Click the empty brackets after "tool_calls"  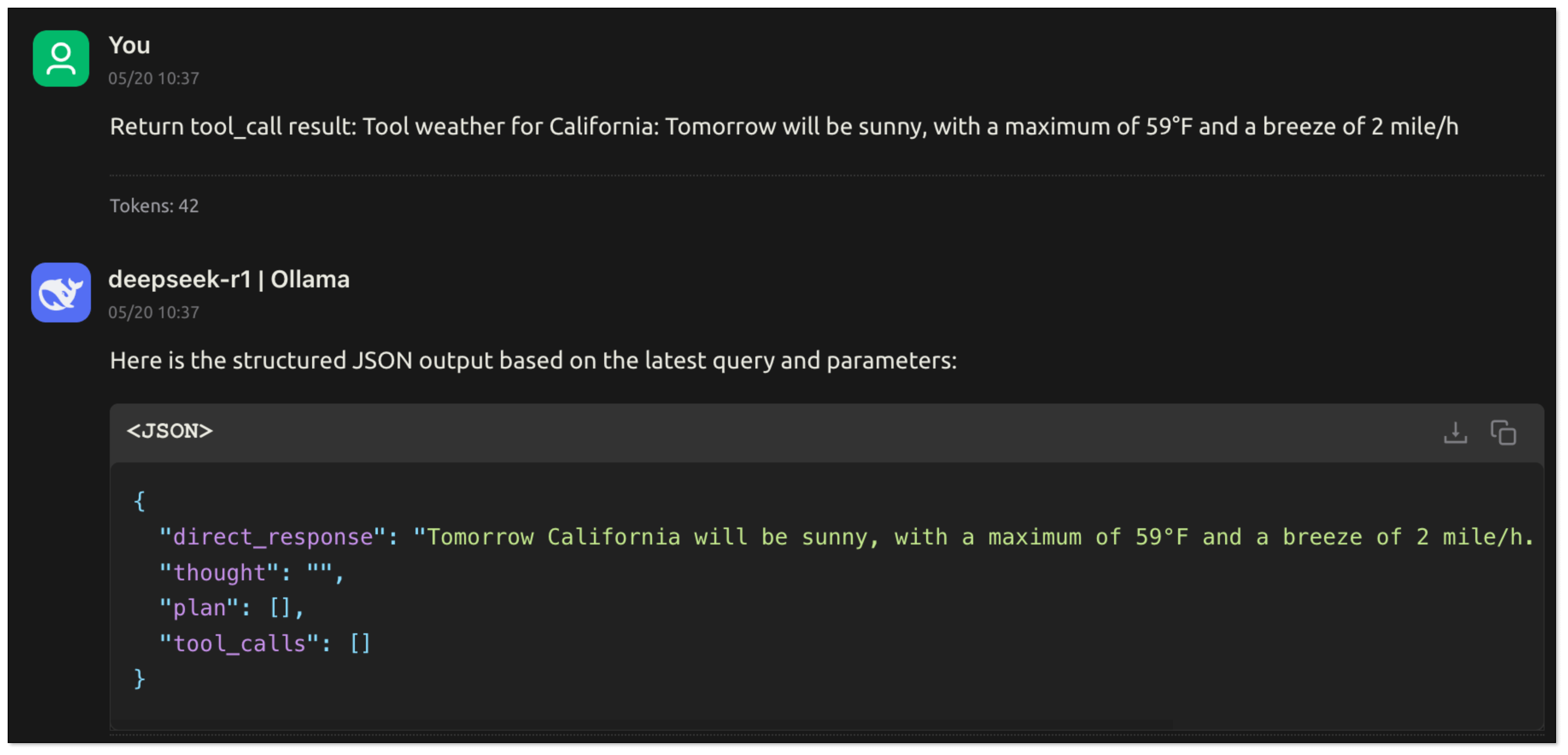coord(360,644)
